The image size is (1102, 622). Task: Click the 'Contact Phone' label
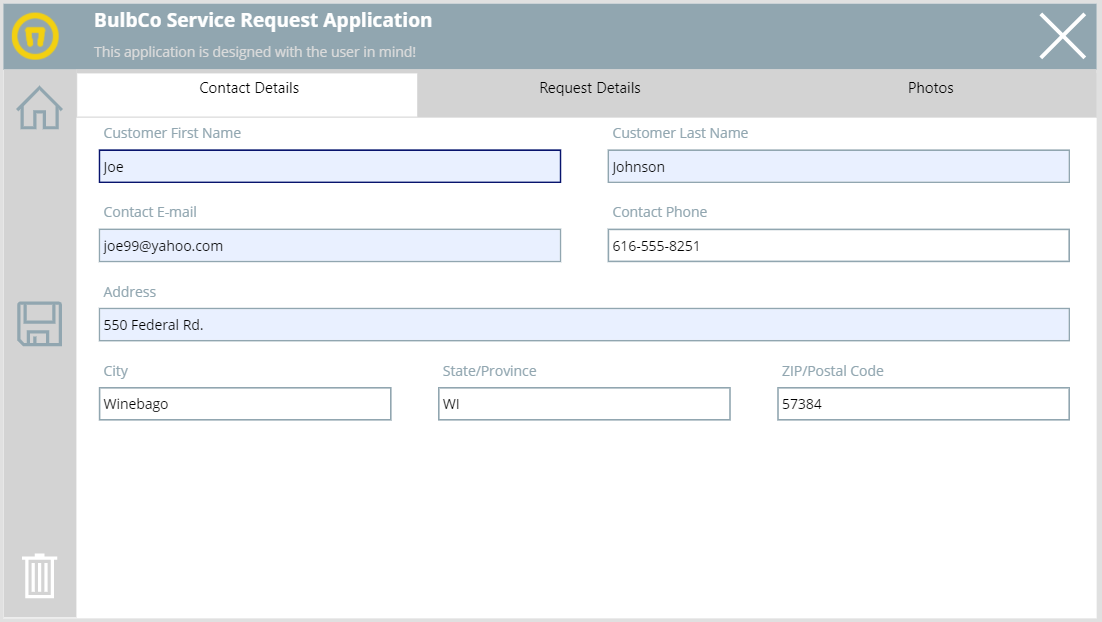pyautogui.click(x=659, y=212)
